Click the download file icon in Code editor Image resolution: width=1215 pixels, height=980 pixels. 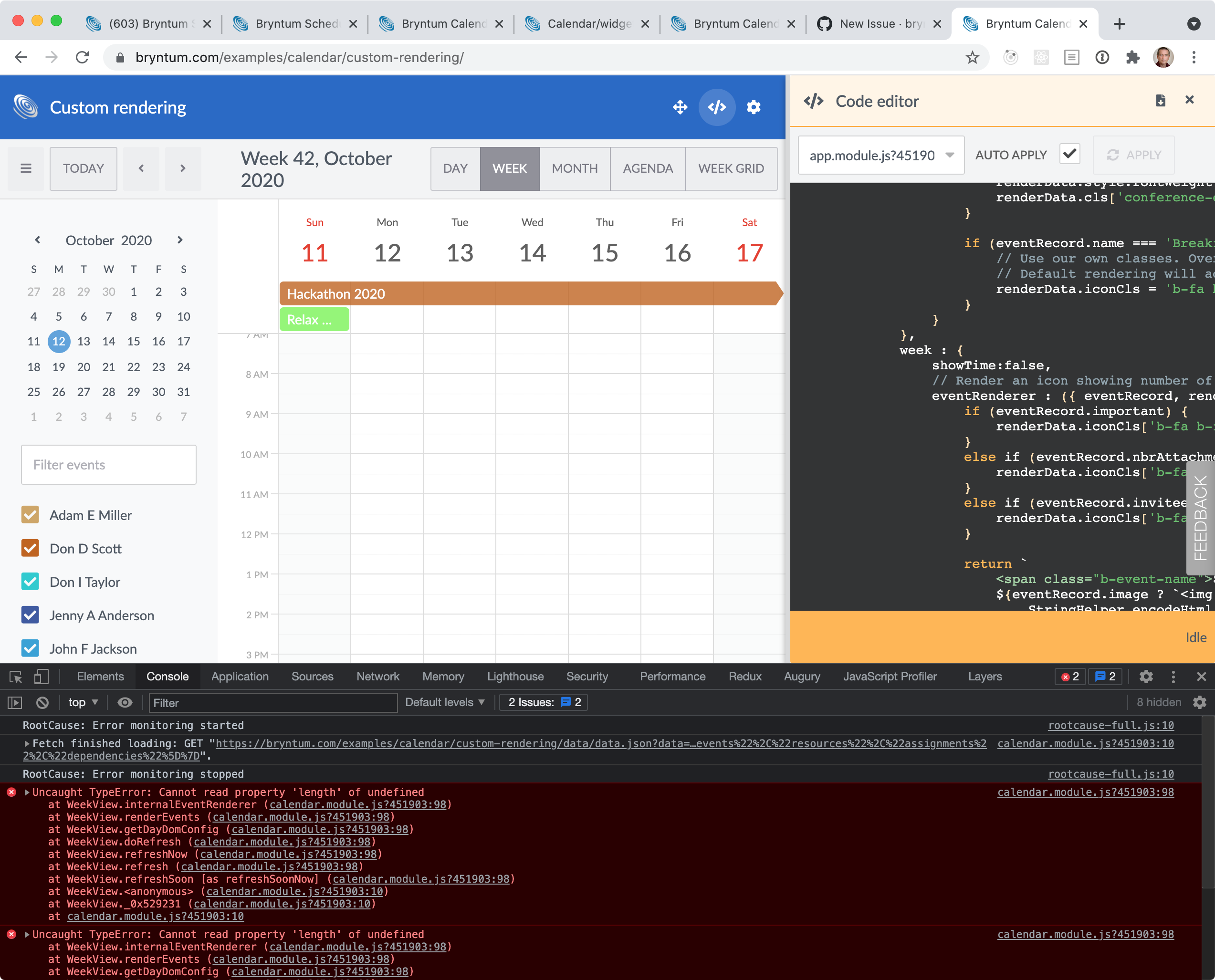click(1160, 101)
